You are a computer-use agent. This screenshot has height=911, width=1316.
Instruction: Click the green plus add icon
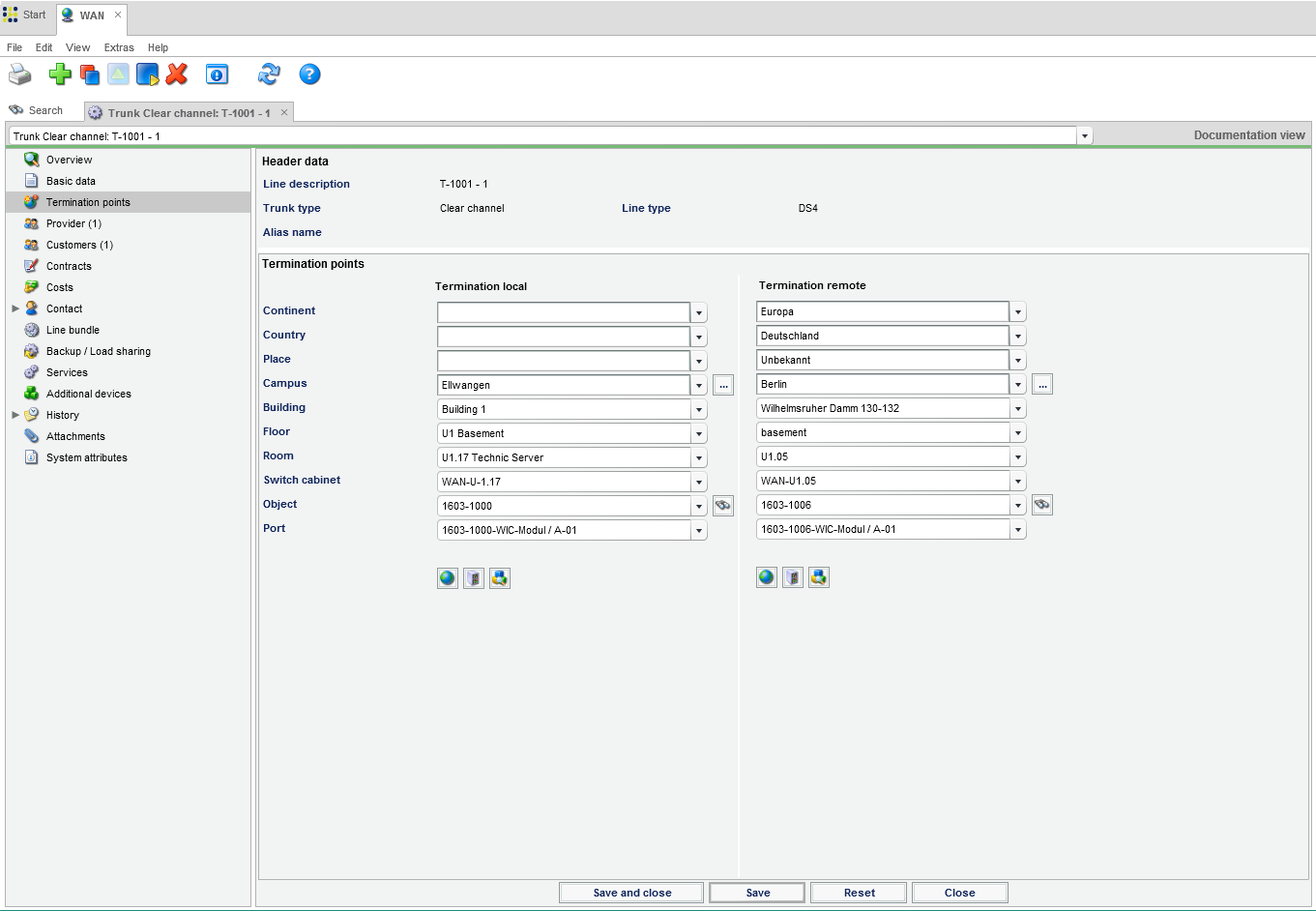point(60,74)
